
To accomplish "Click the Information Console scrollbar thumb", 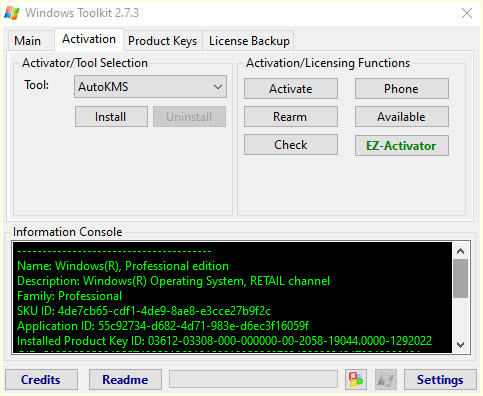I will (461, 279).
